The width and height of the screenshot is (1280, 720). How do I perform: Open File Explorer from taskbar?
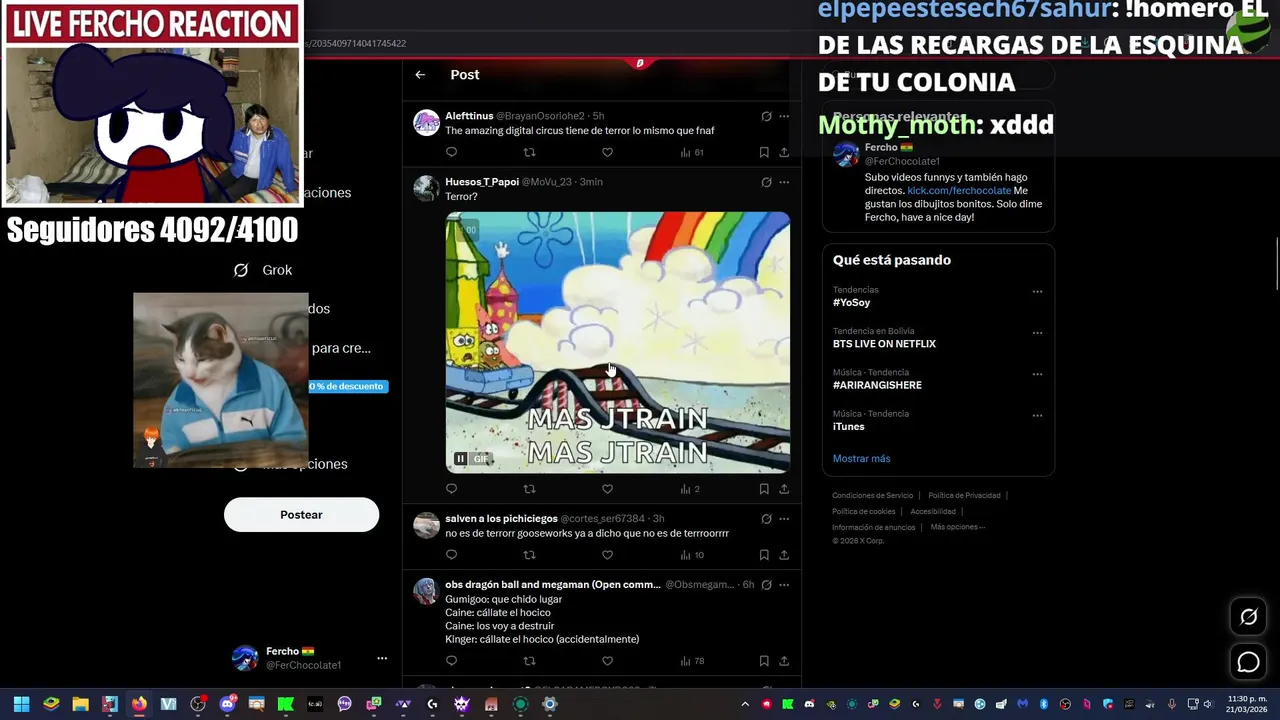(x=80, y=704)
